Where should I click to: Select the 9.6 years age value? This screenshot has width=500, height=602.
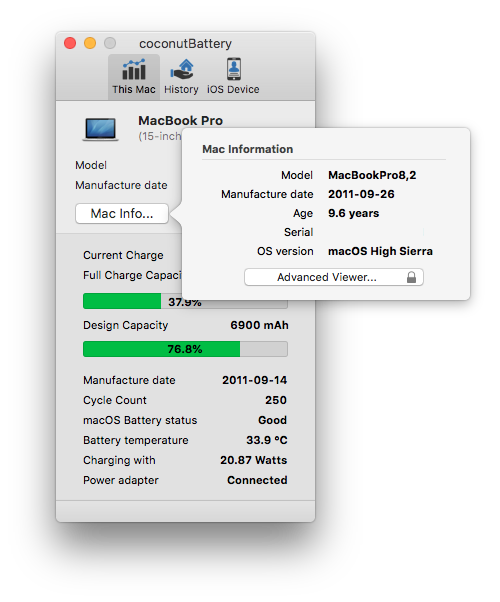[x=353, y=213]
